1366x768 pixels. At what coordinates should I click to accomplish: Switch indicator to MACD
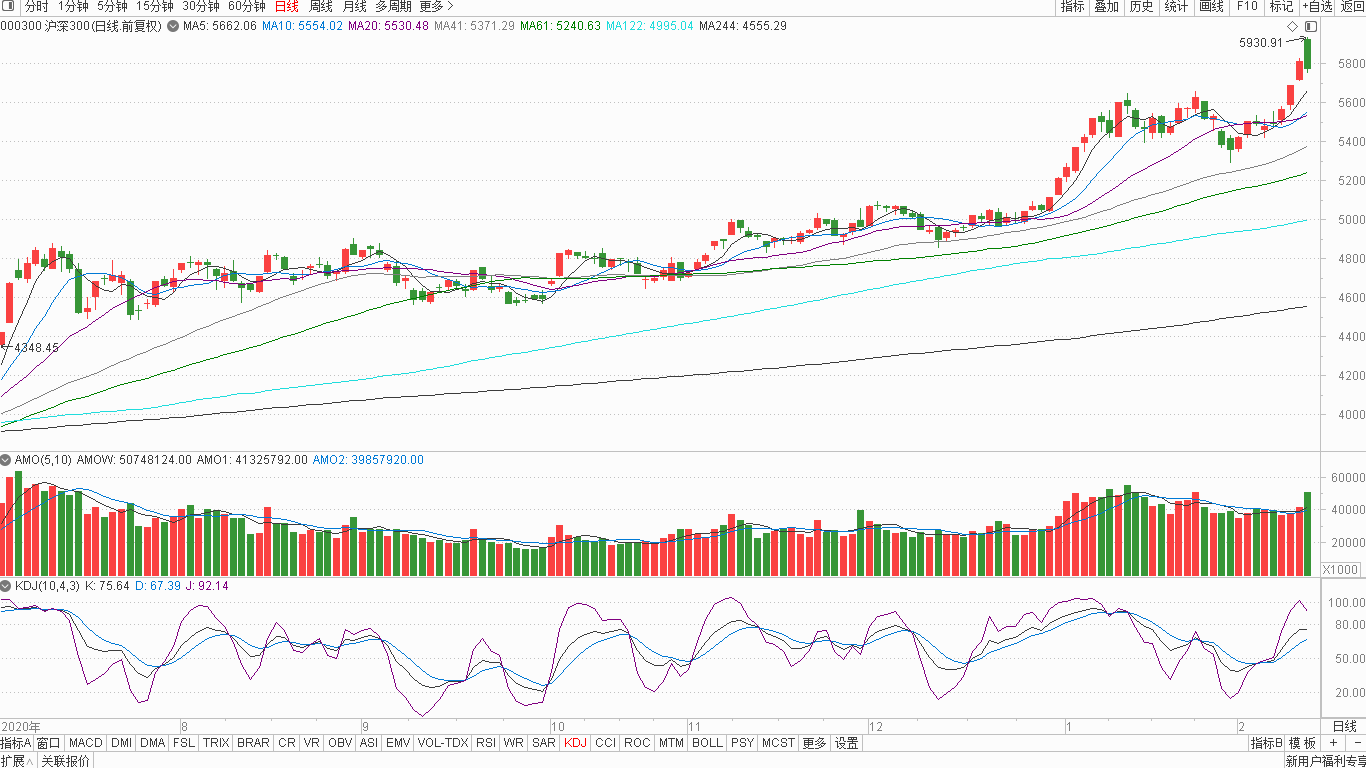pos(85,743)
